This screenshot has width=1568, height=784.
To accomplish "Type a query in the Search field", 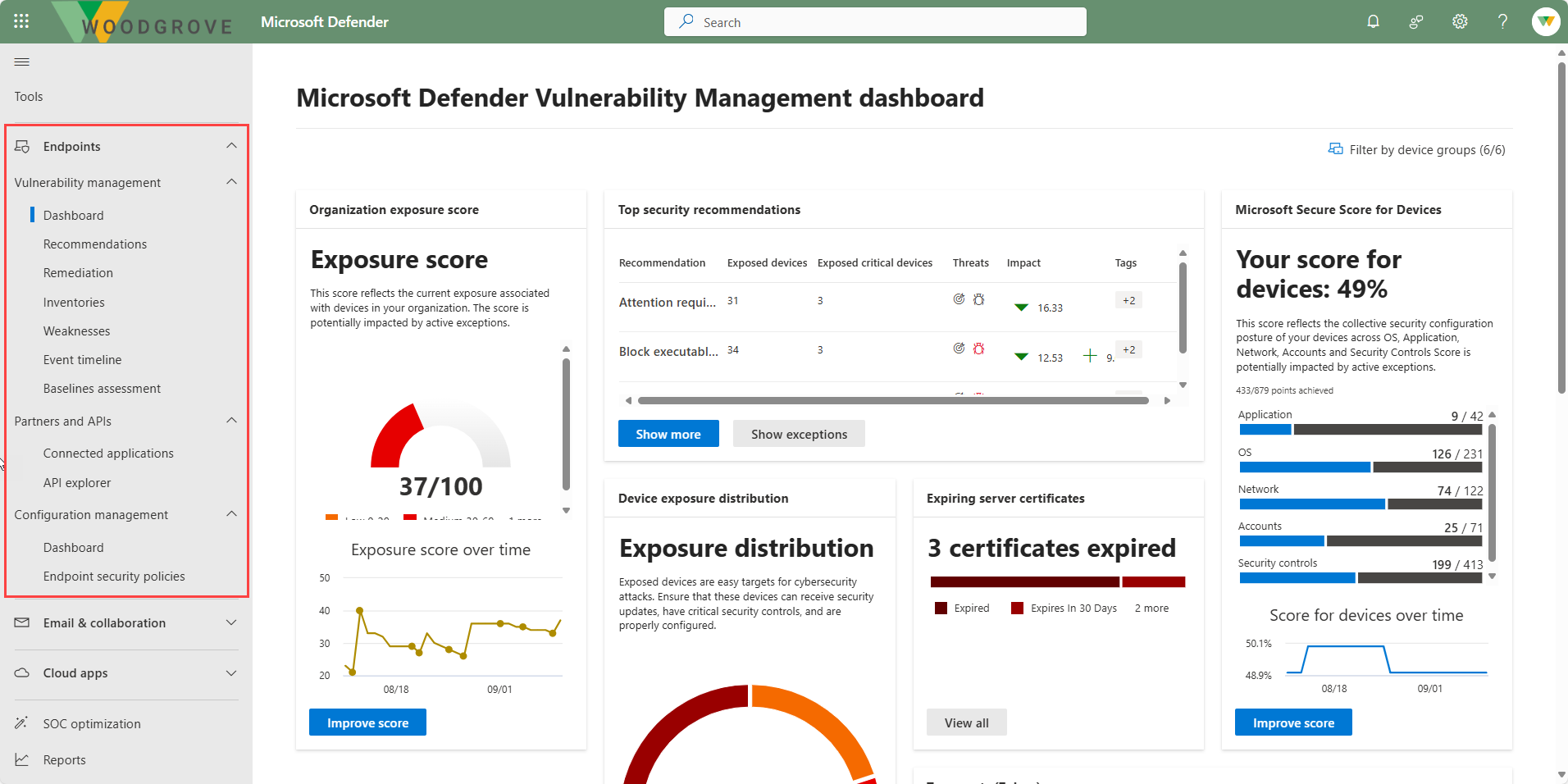I will [875, 21].
